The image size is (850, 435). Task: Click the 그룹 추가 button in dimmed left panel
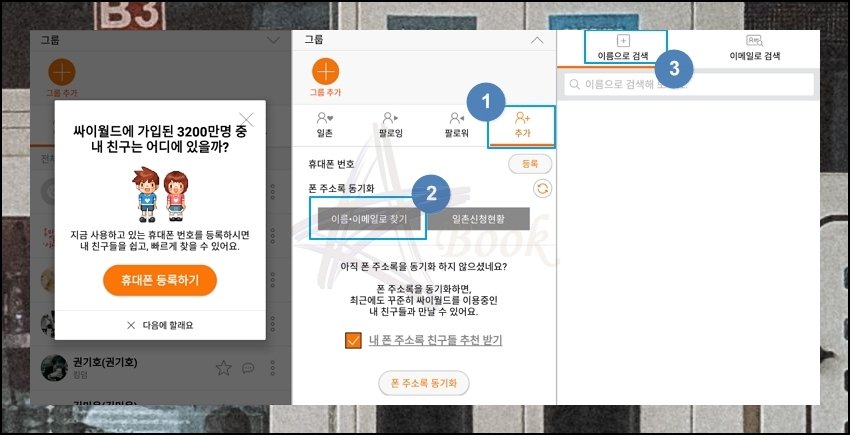click(62, 78)
